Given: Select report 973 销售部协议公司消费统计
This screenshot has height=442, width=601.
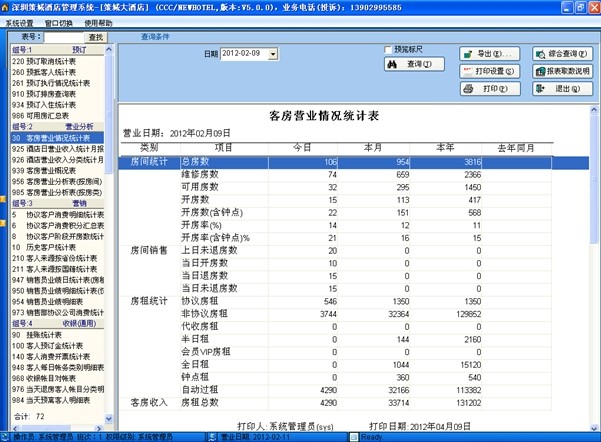Looking at the screenshot, I should tap(57, 312).
